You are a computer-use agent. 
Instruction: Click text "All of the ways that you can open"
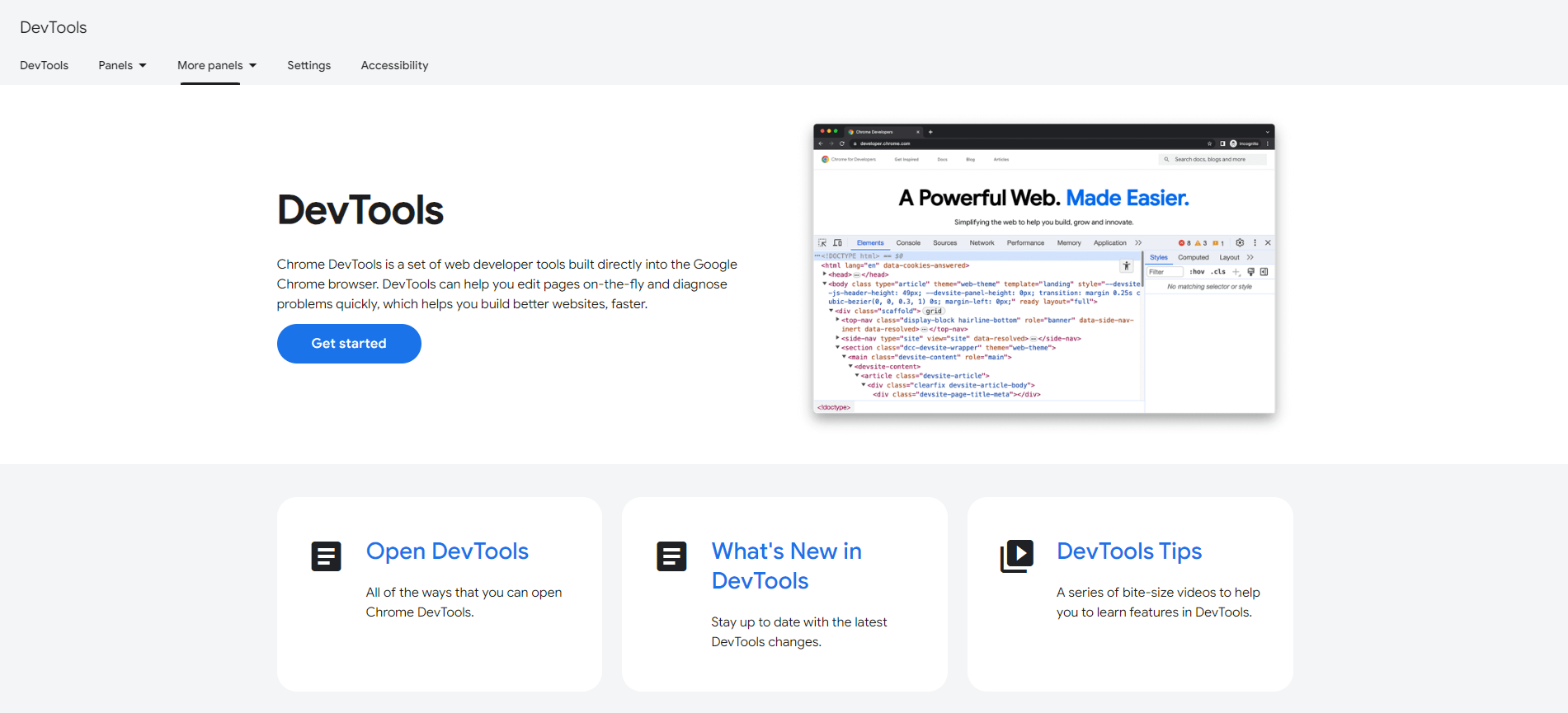(464, 593)
